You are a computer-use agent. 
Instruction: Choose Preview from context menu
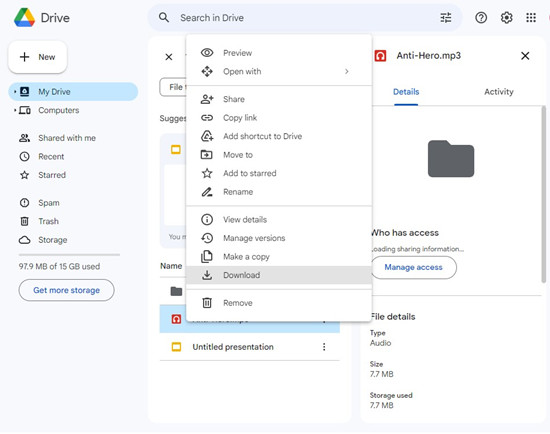coord(279,53)
